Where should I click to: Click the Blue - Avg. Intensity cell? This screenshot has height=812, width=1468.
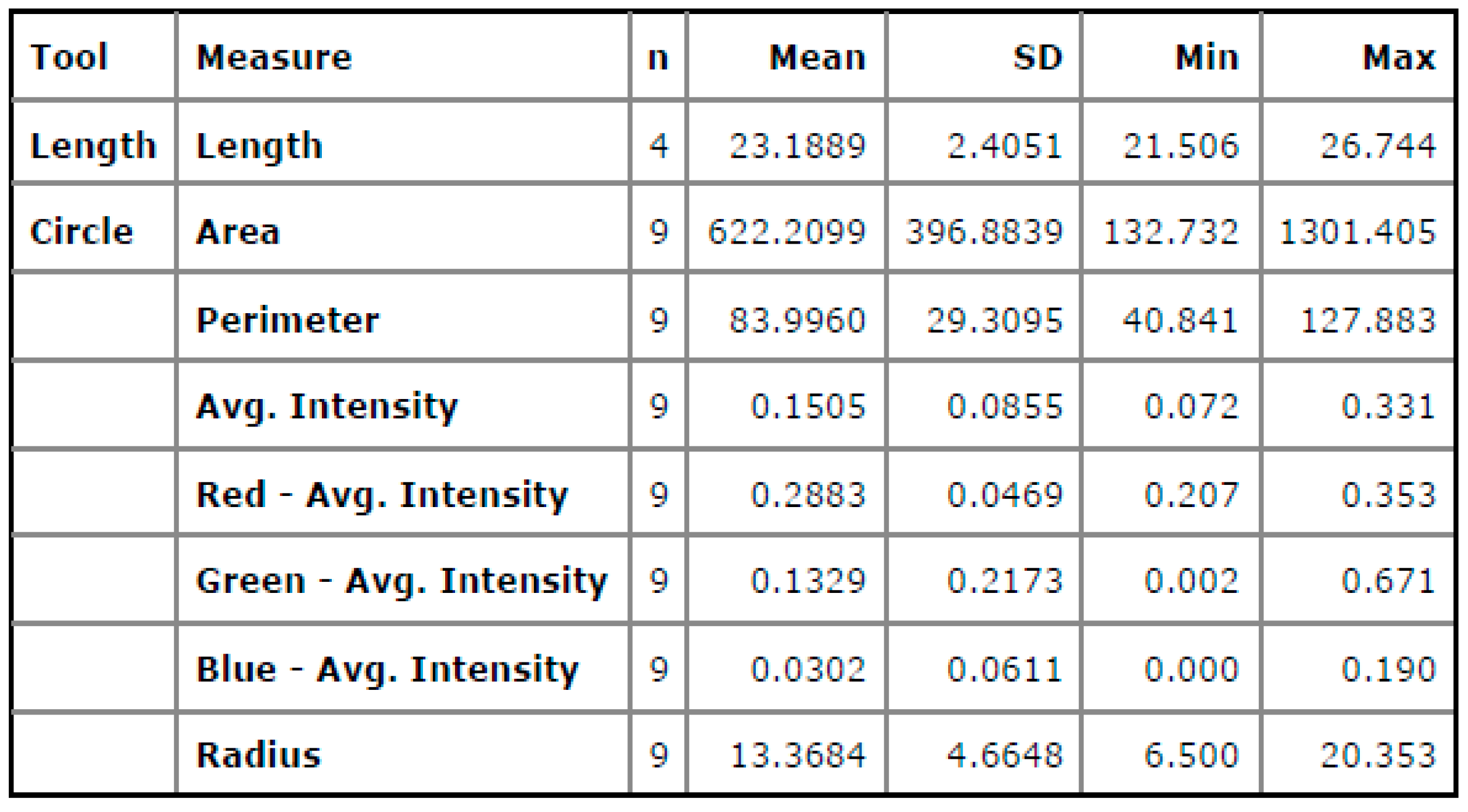point(387,669)
